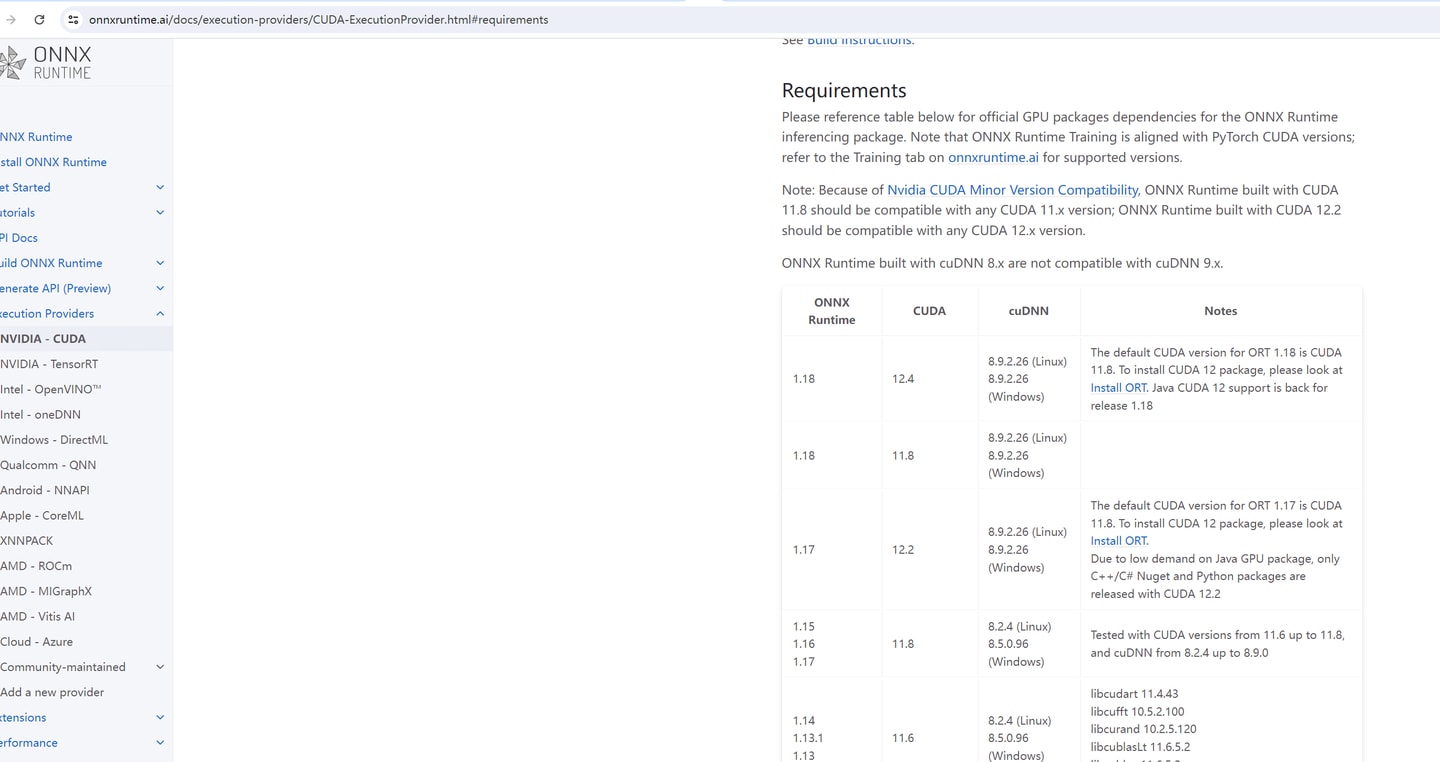Image resolution: width=1440 pixels, height=762 pixels.
Task: Expand the Tutorials section chevron
Action: (160, 212)
